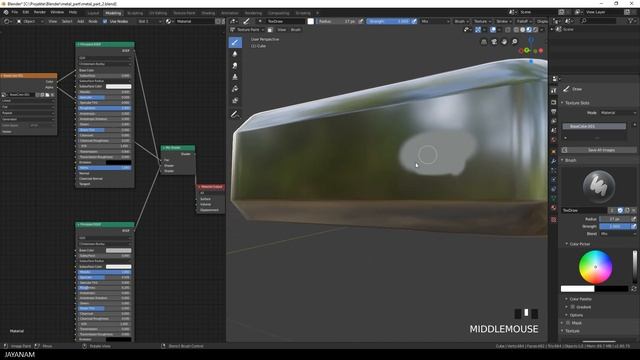Toggle the Mask checkbox in brush panel
The height and width of the screenshot is (360, 640).
point(568,323)
